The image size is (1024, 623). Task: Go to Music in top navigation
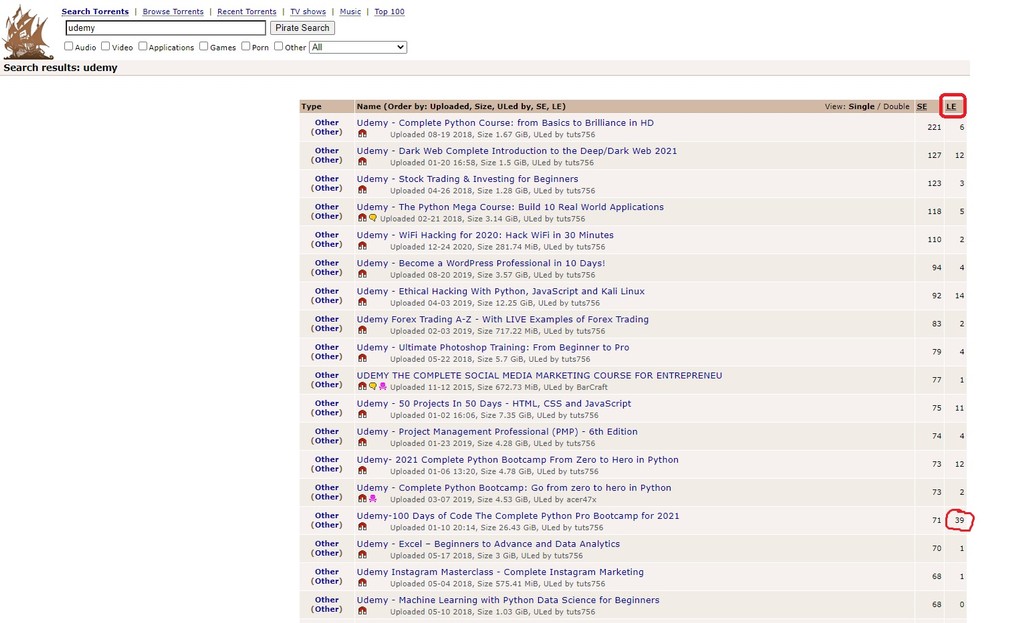(x=350, y=12)
